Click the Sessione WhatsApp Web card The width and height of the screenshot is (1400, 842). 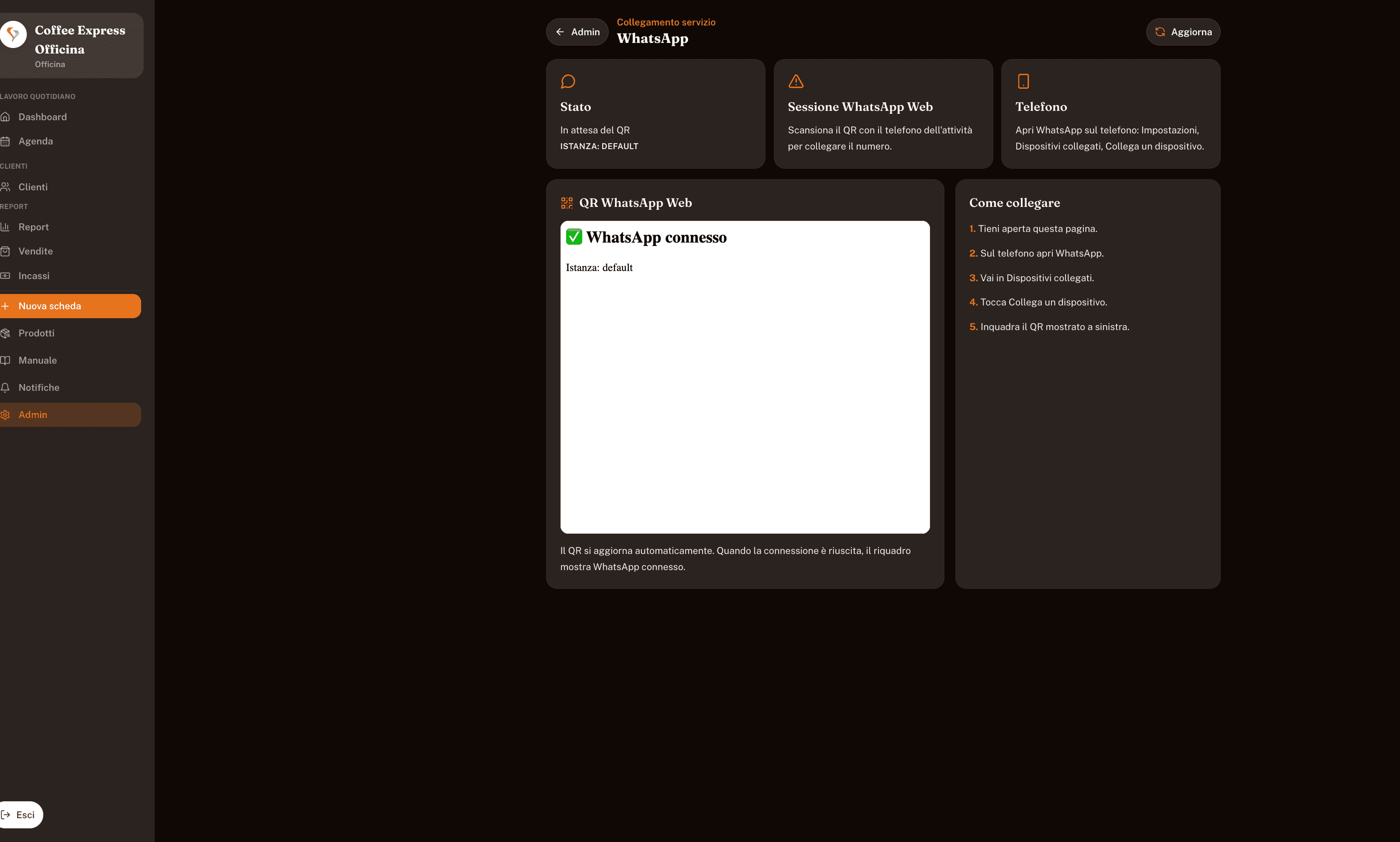pyautogui.click(x=884, y=114)
